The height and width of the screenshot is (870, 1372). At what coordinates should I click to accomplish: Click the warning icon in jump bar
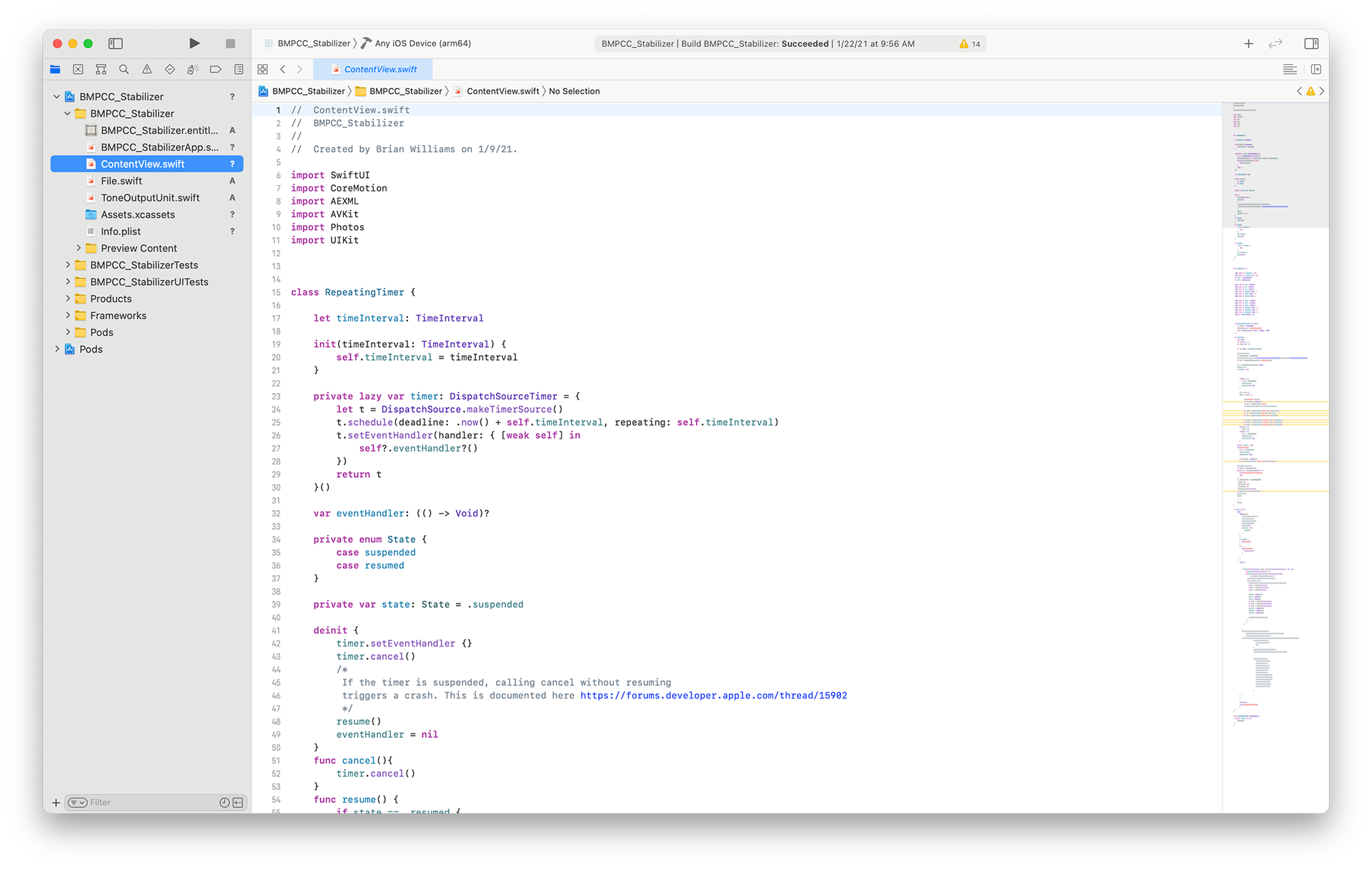point(1311,91)
